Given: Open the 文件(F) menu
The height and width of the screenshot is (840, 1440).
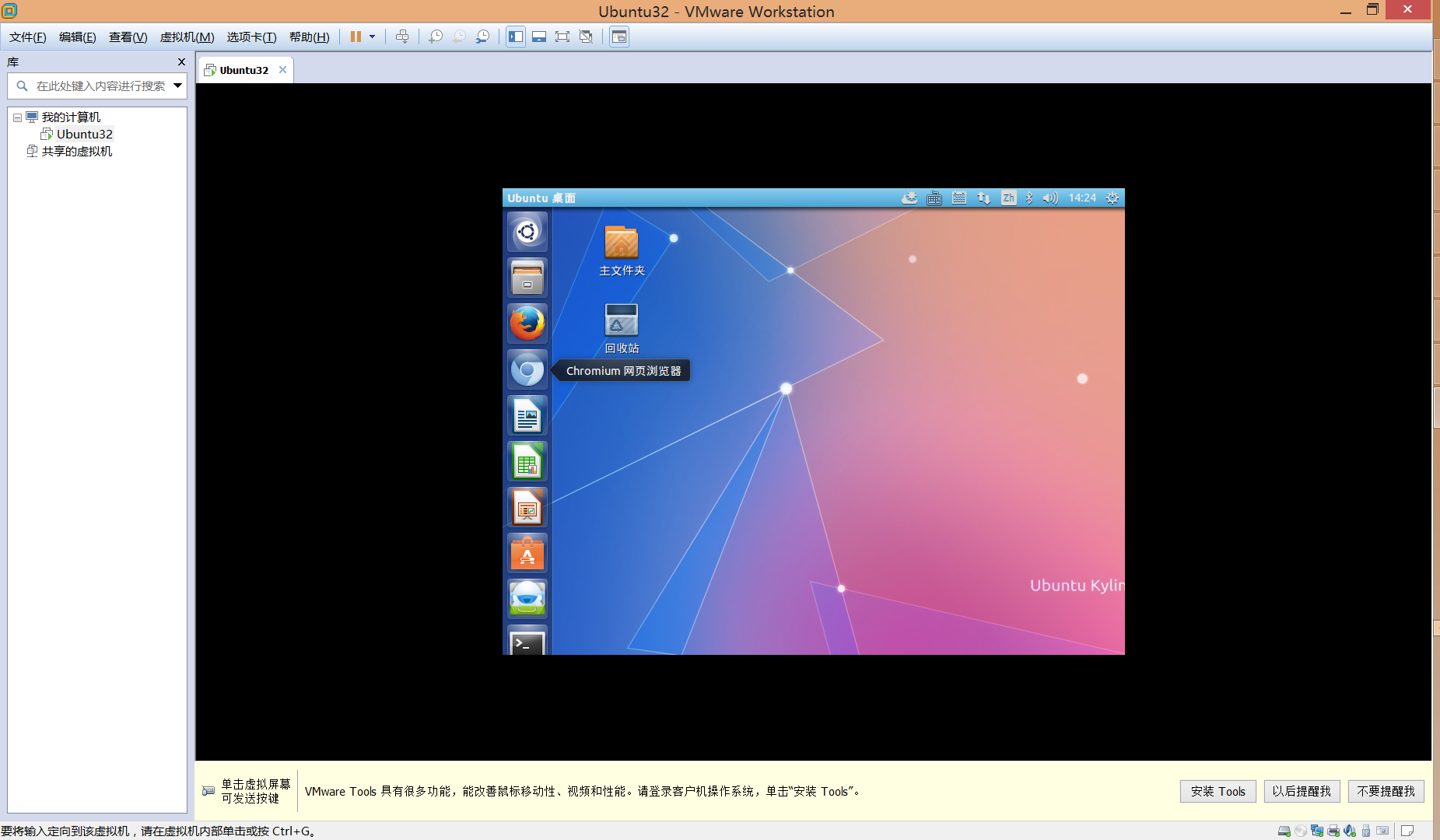Looking at the screenshot, I should click(x=28, y=37).
